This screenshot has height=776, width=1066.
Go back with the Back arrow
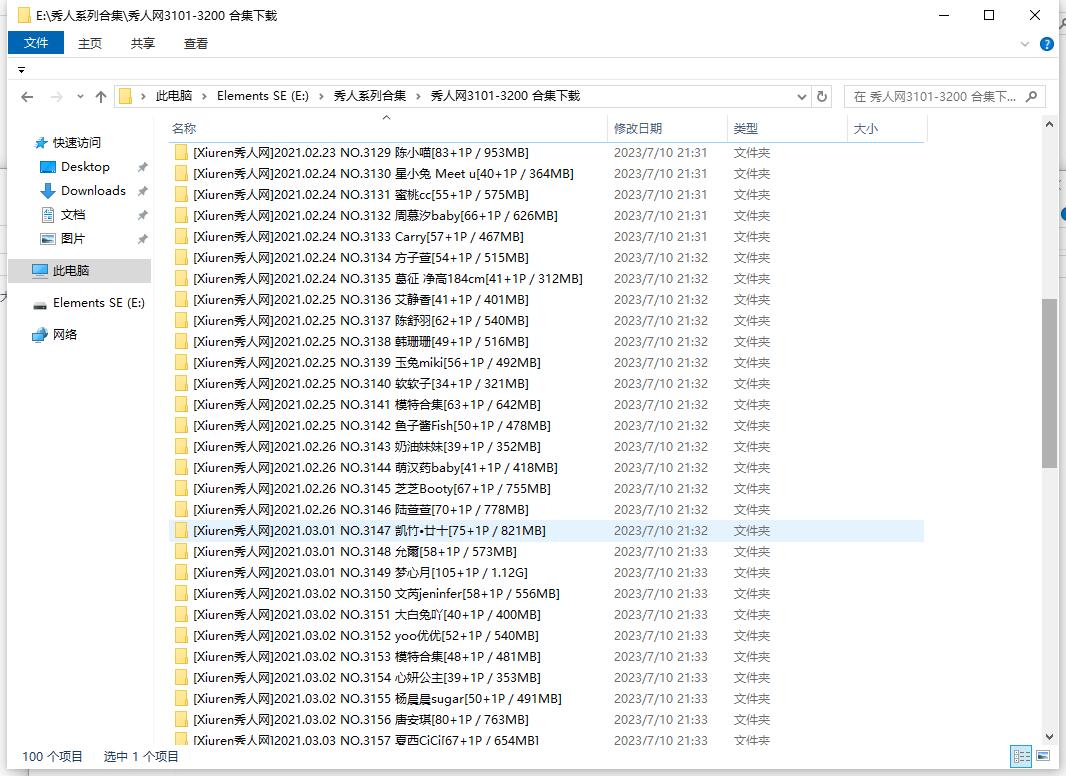pyautogui.click(x=27, y=97)
